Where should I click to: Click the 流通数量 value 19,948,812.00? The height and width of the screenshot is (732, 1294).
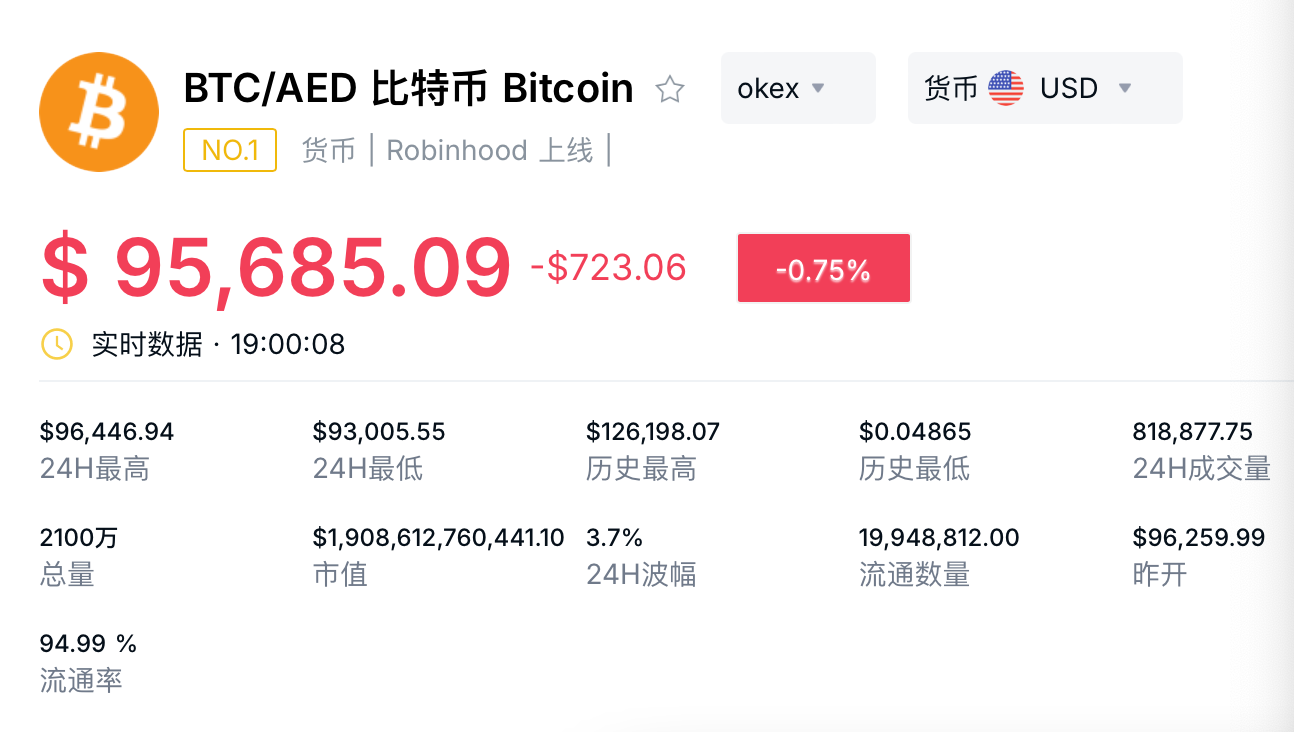[x=939, y=538]
